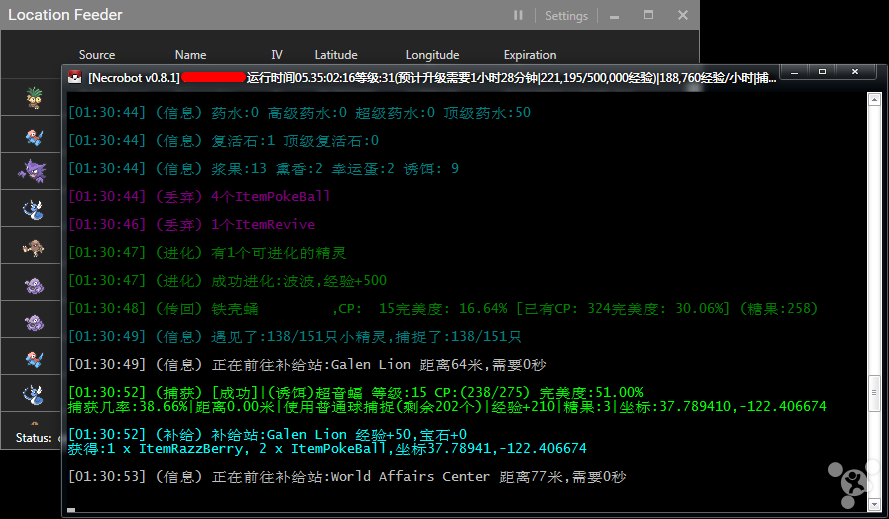Click the Latitude column header
Image resolution: width=889 pixels, height=519 pixels.
click(x=336, y=55)
